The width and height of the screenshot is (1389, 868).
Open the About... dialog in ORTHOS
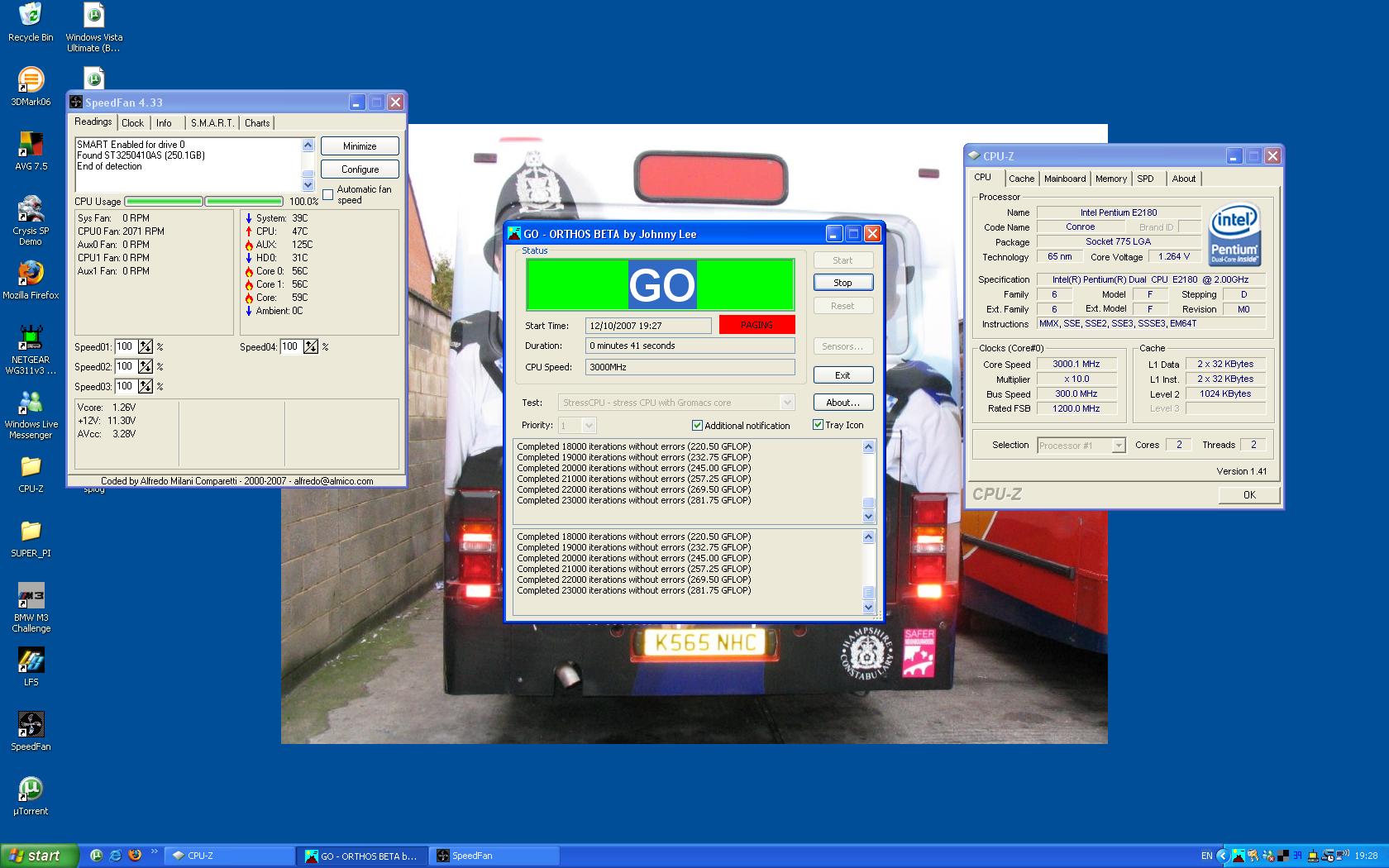842,403
